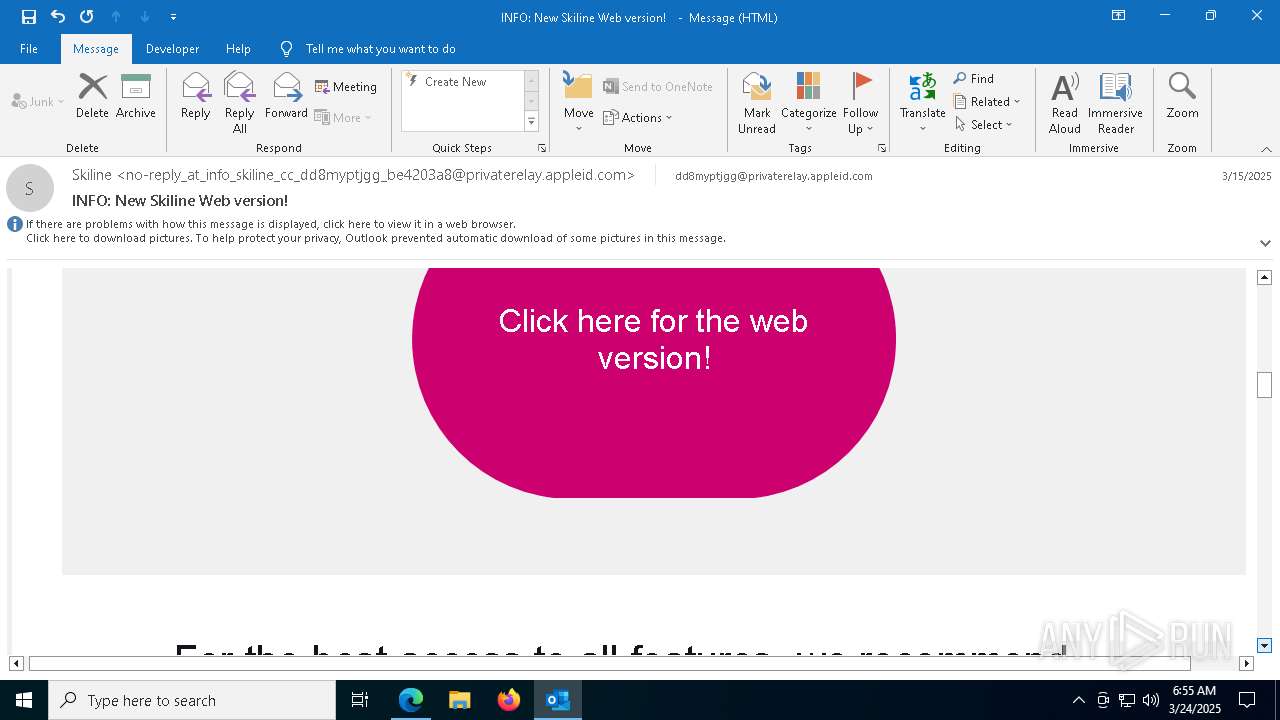This screenshot has height=720, width=1280.
Task: Click the vertical scrollbar thumb
Action: (1264, 385)
